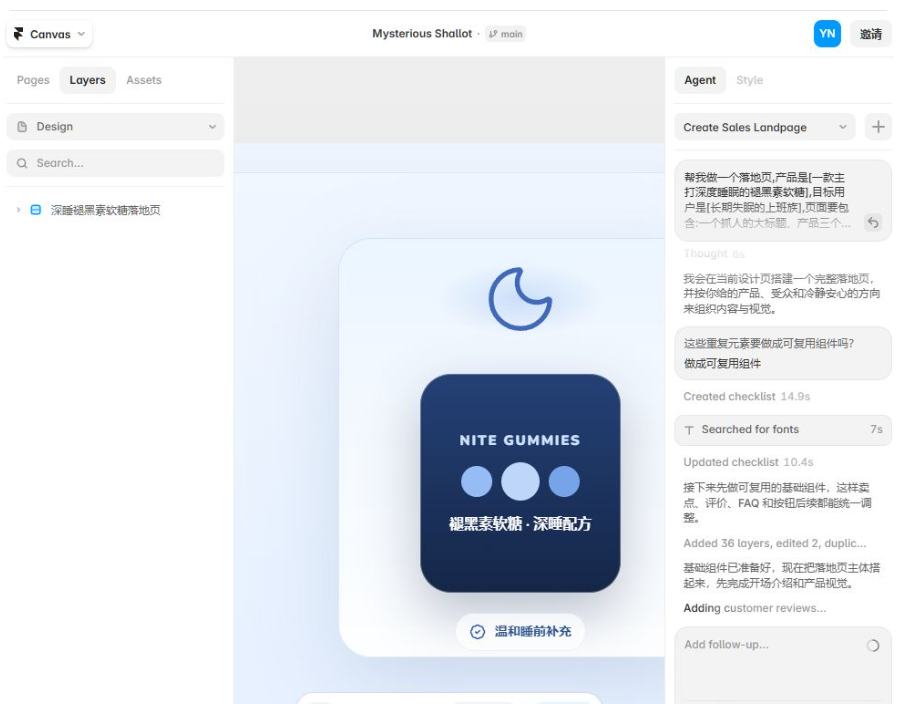
Task: Click the checkmark icon in 温和睡前补充 badge
Action: click(x=477, y=631)
